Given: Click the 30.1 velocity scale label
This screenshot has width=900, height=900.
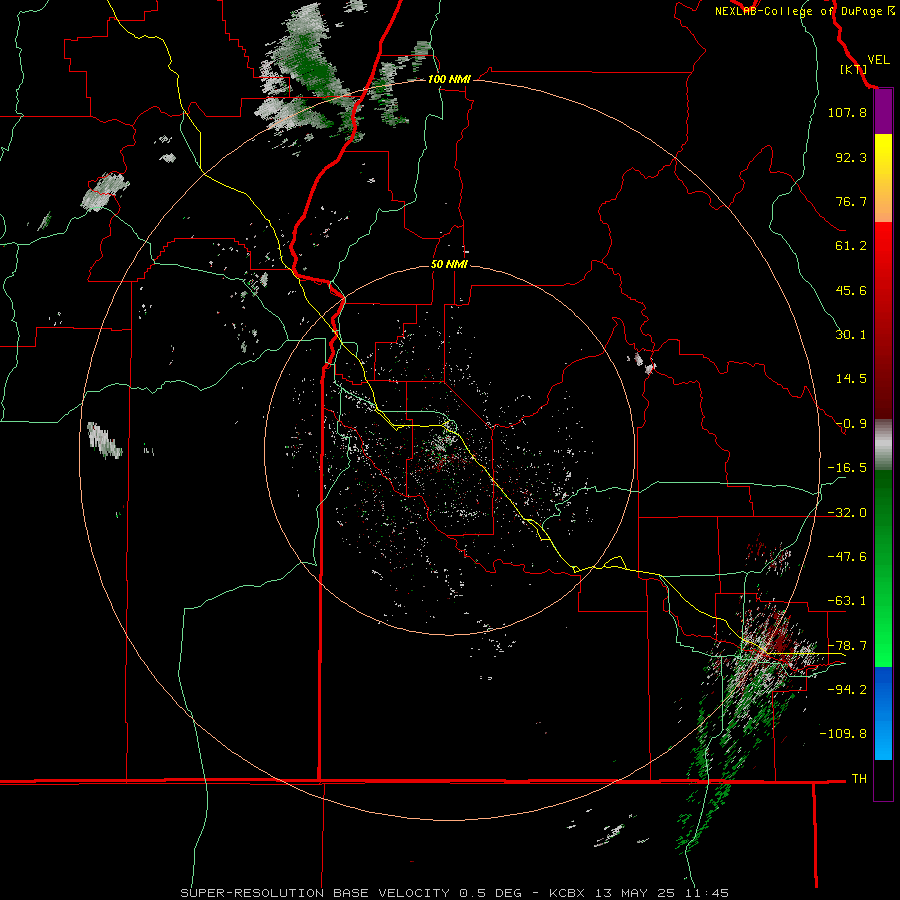Looking at the screenshot, I should pos(851,335).
